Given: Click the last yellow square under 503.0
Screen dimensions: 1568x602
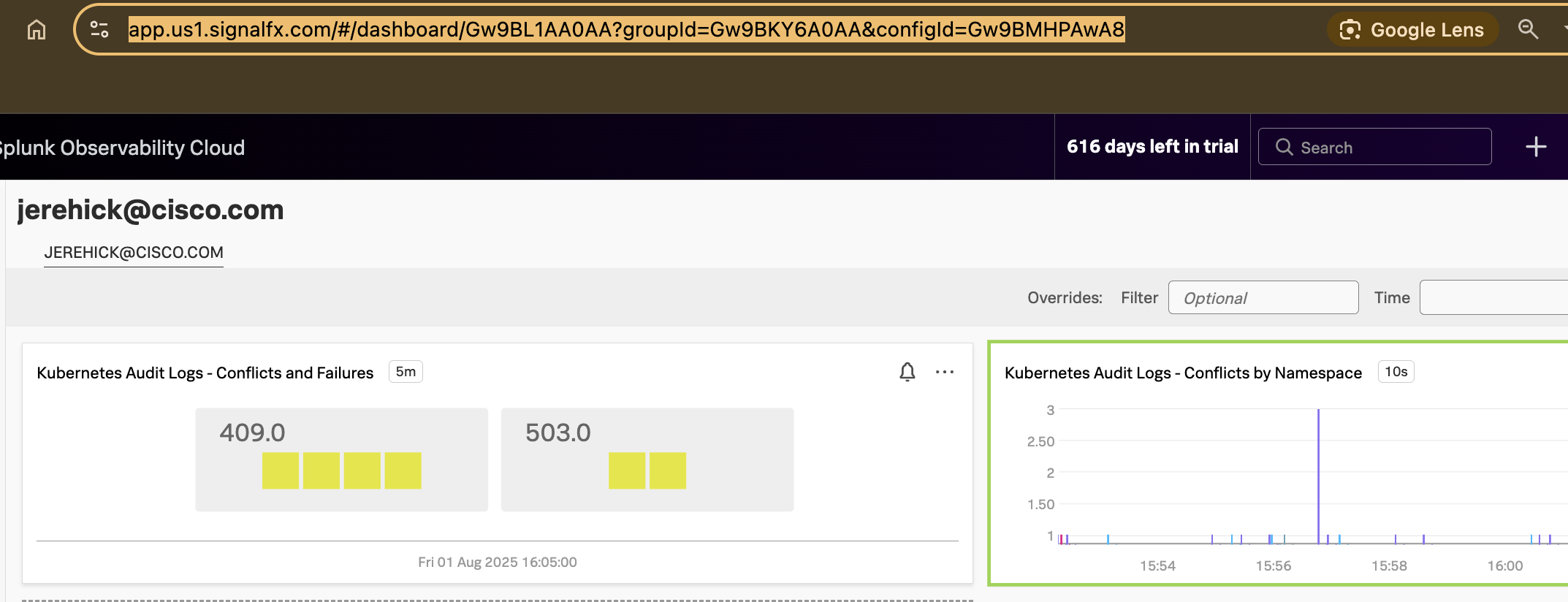Looking at the screenshot, I should [667, 470].
